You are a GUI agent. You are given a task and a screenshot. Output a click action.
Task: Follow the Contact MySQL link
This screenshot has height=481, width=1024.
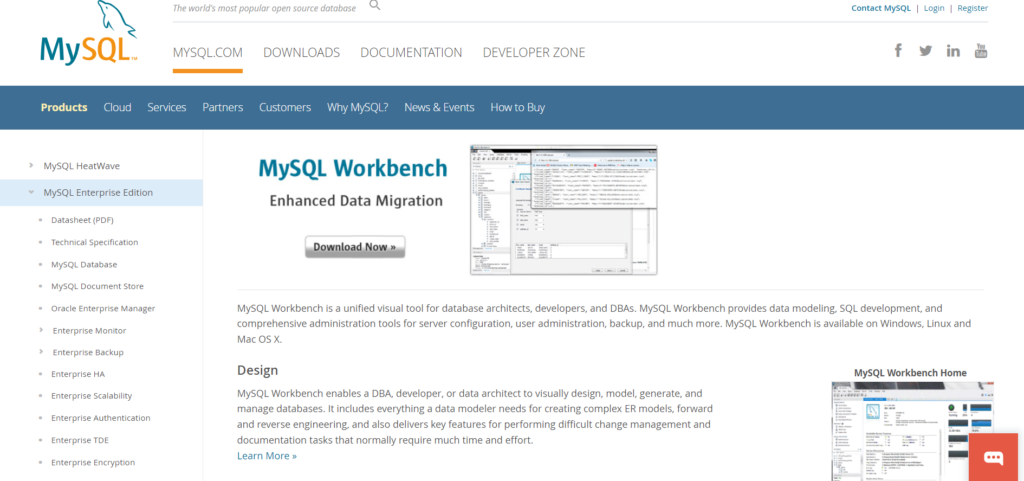click(x=881, y=8)
